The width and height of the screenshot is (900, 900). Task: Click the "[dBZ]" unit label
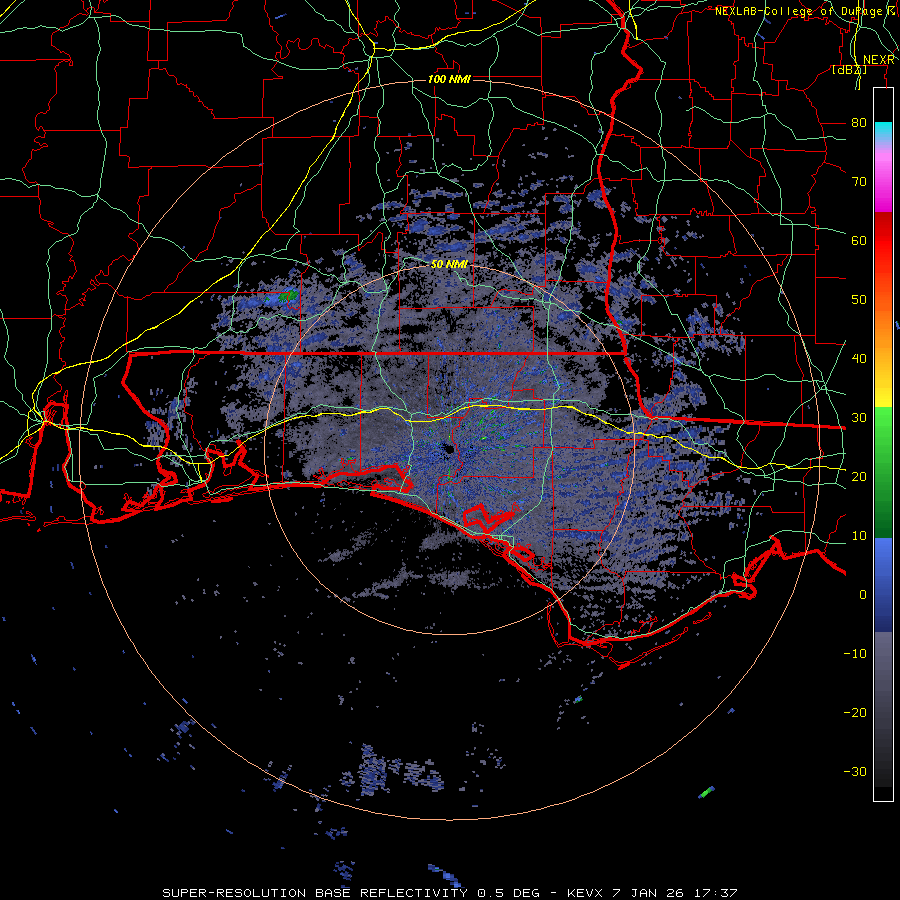point(849,70)
